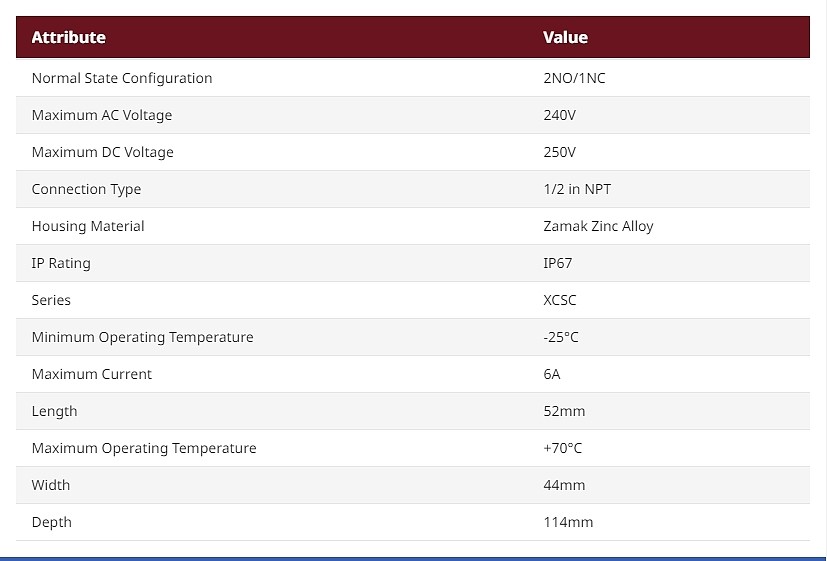Viewport: 827px width, 561px height.
Task: Click the 240V value
Action: click(560, 115)
